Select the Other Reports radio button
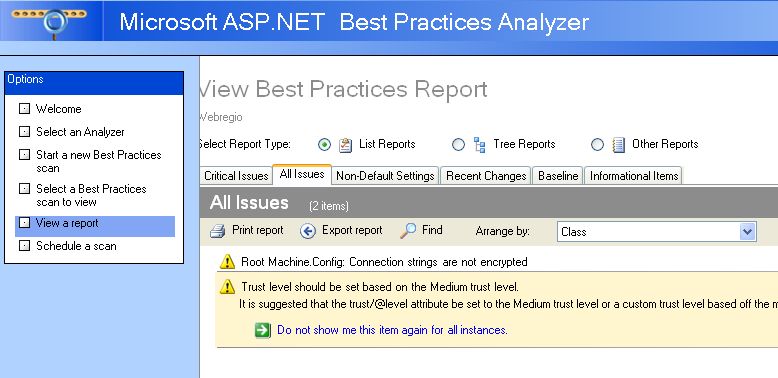The width and height of the screenshot is (778, 378). 597,144
